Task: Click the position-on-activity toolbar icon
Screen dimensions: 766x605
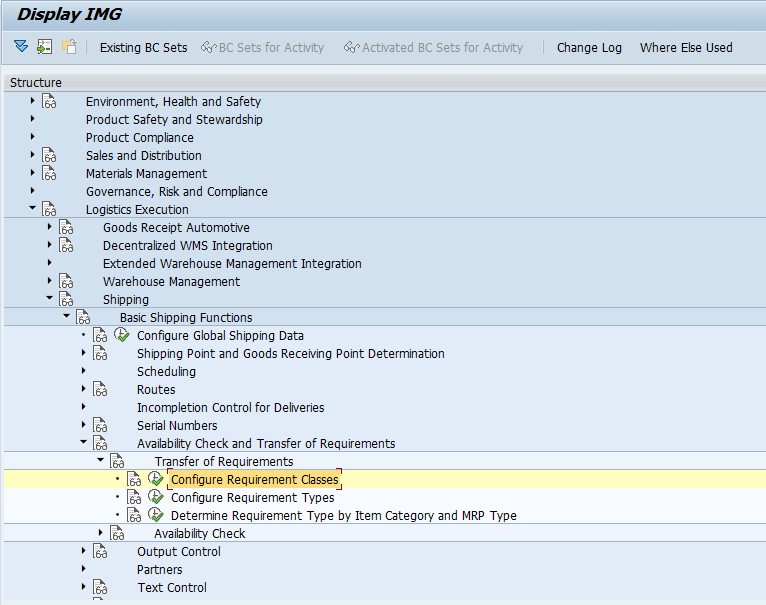Action: click(x=45, y=47)
